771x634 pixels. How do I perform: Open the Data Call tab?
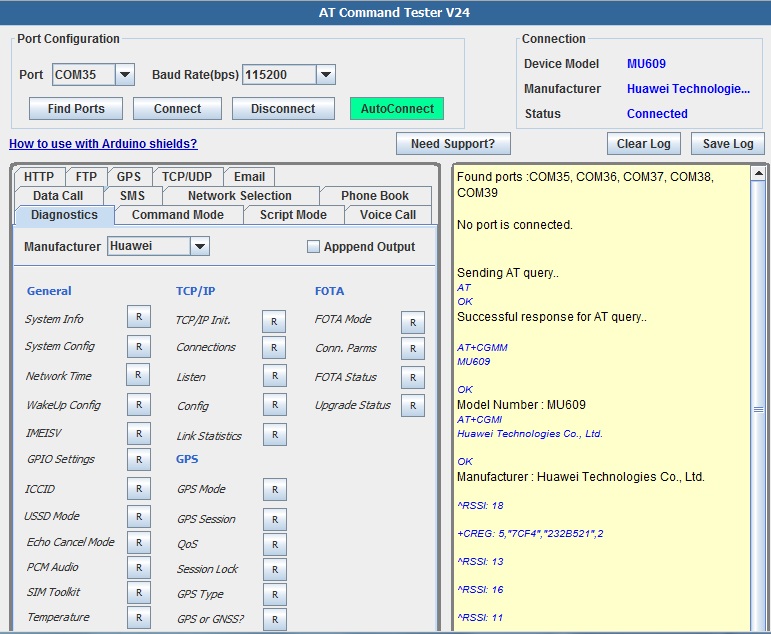58,196
